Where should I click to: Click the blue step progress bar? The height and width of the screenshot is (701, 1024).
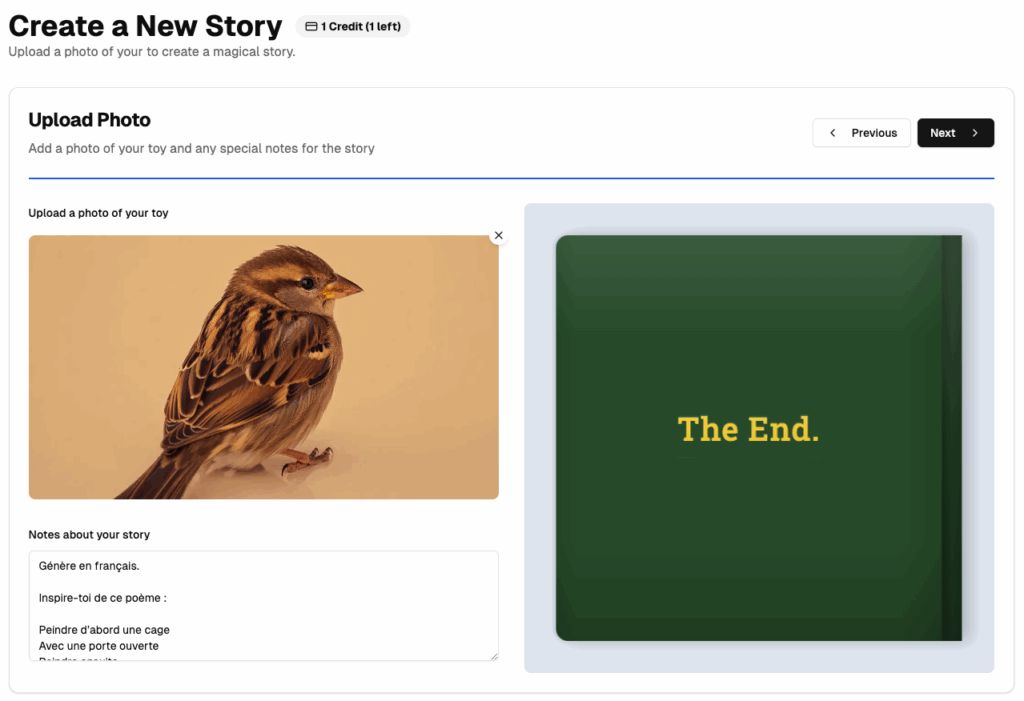click(511, 178)
